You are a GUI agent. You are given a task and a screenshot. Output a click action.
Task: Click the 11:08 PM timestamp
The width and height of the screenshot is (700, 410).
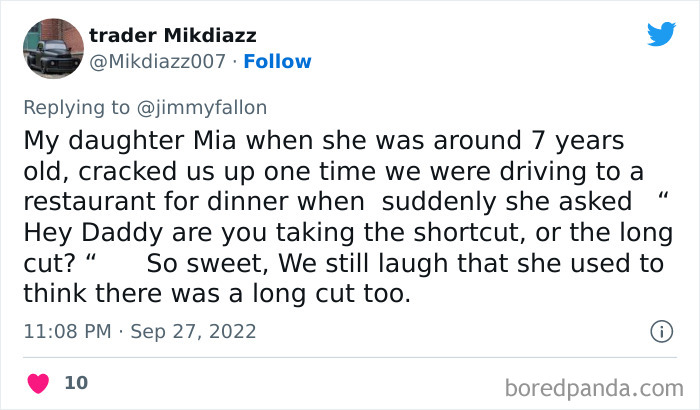(65, 331)
